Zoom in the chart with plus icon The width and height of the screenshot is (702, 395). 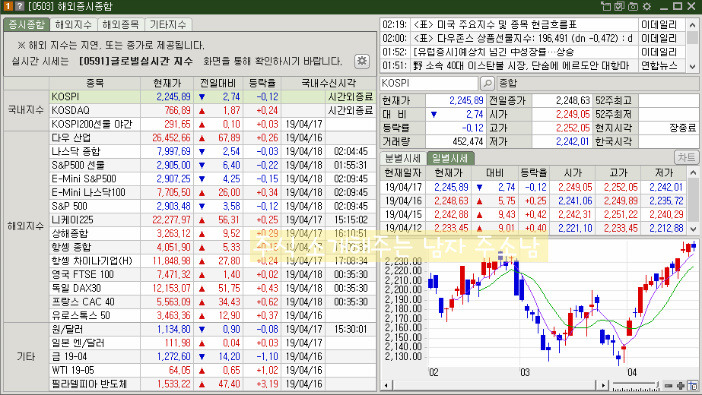click(x=681, y=386)
